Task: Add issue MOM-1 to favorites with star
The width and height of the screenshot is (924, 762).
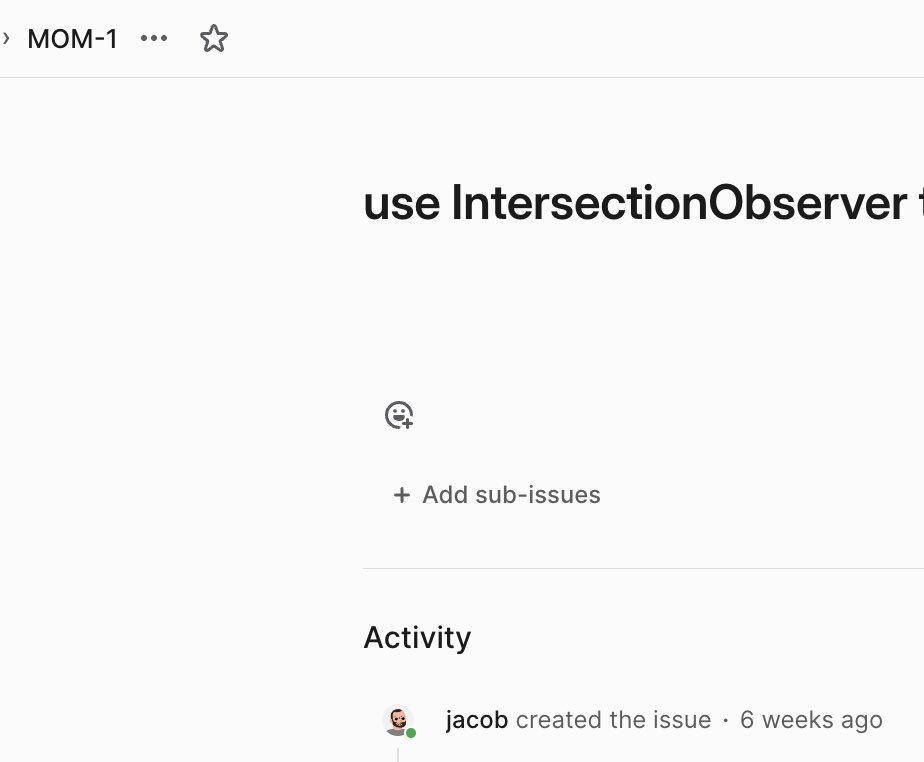Action: pos(213,39)
